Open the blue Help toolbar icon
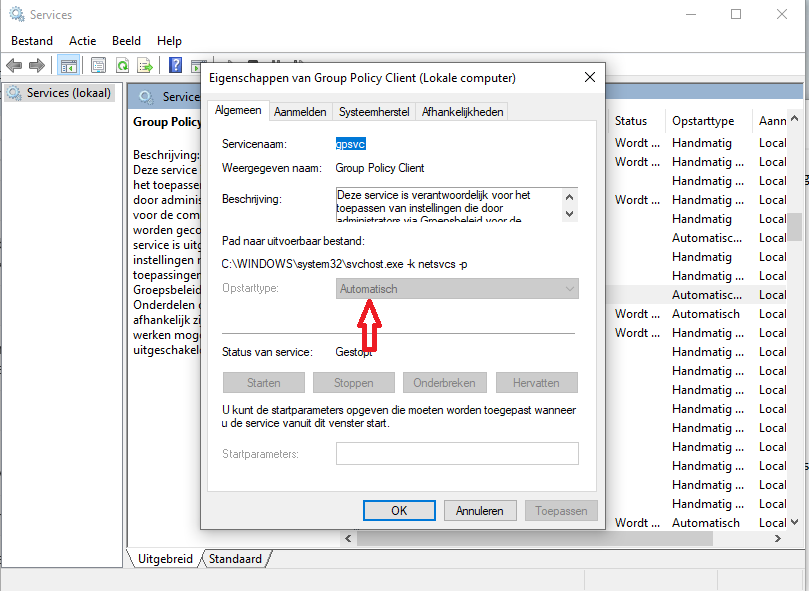Viewport: 809px width, 593px height. point(175,65)
